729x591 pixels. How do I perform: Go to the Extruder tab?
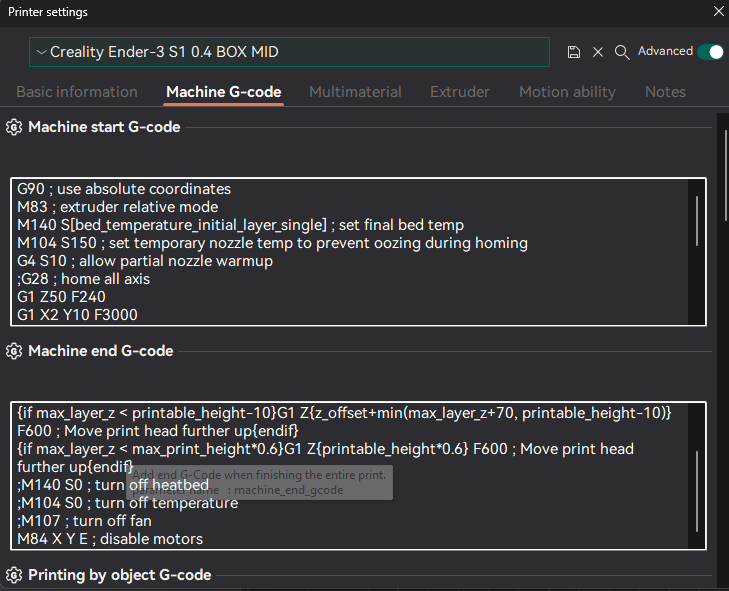[460, 92]
